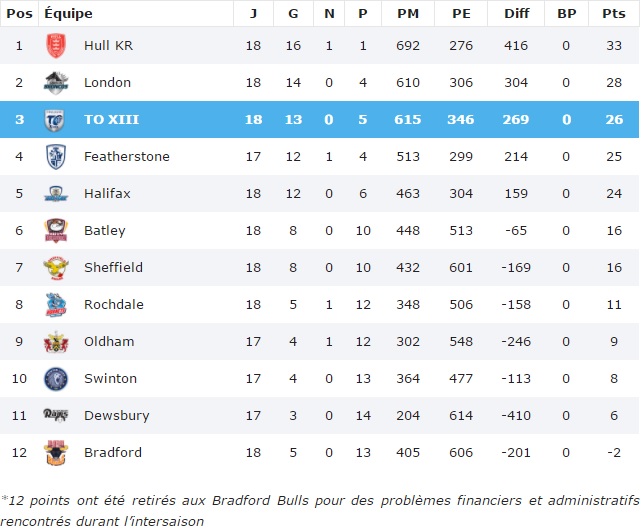Click the Featherstone team name
This screenshot has height=532, width=642.
[x=127, y=157]
